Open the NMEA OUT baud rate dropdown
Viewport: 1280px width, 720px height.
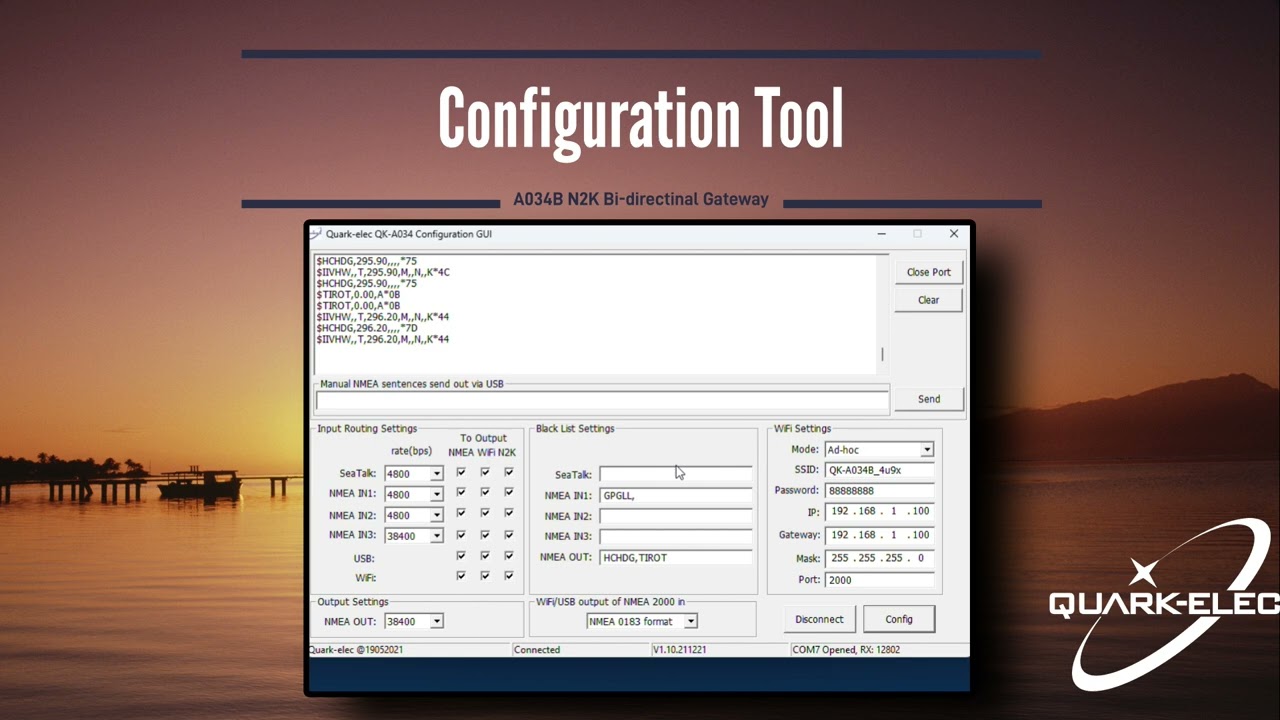tap(437, 622)
